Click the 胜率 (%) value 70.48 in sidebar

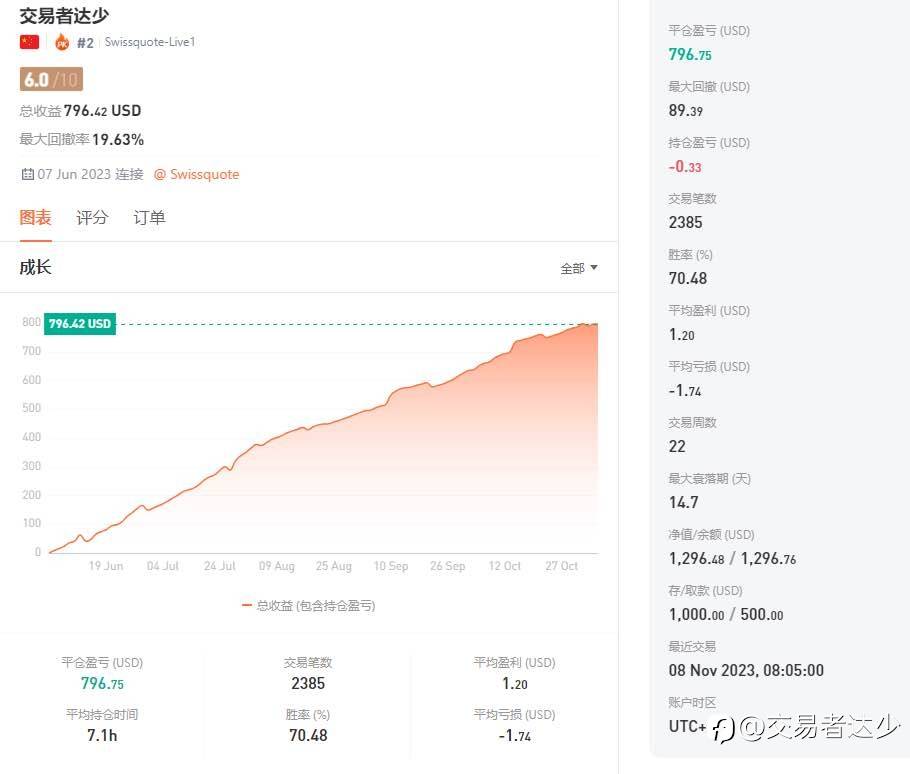tap(688, 278)
